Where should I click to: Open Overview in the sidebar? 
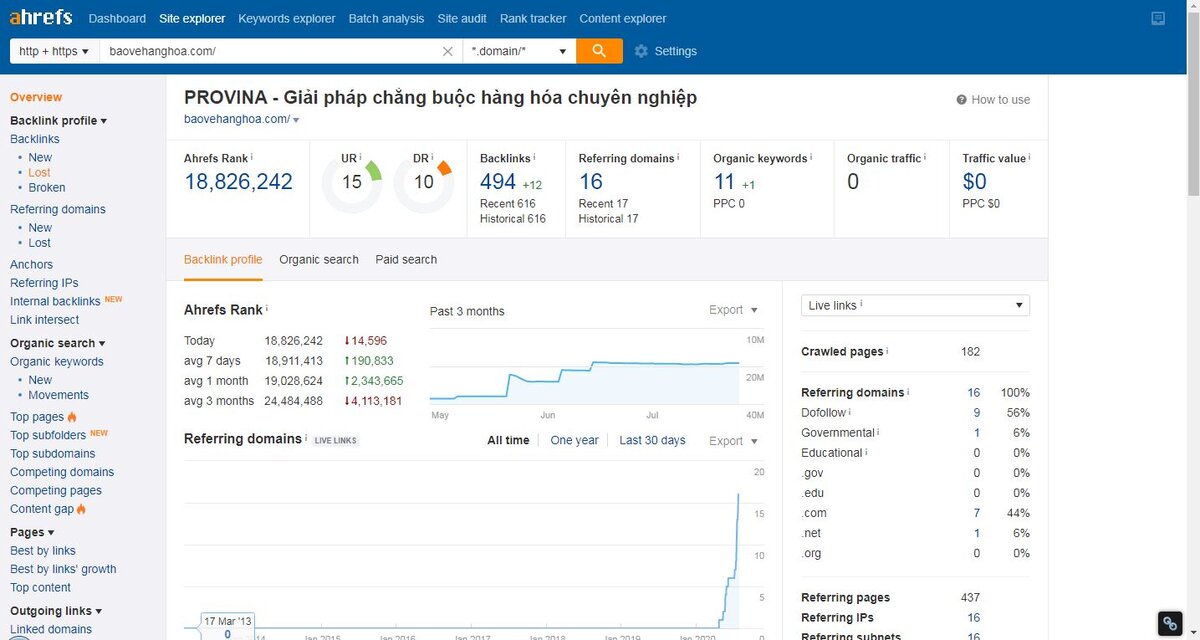point(36,97)
